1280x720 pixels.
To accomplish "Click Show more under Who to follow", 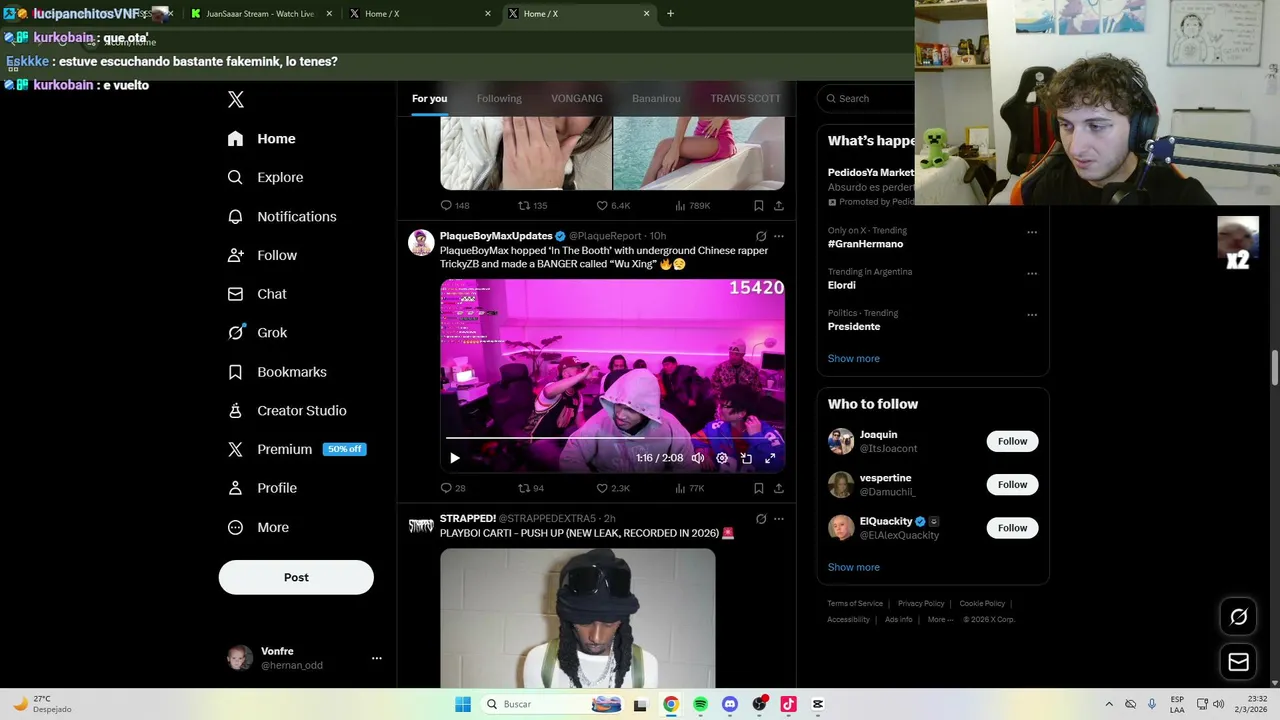I will (x=853, y=567).
